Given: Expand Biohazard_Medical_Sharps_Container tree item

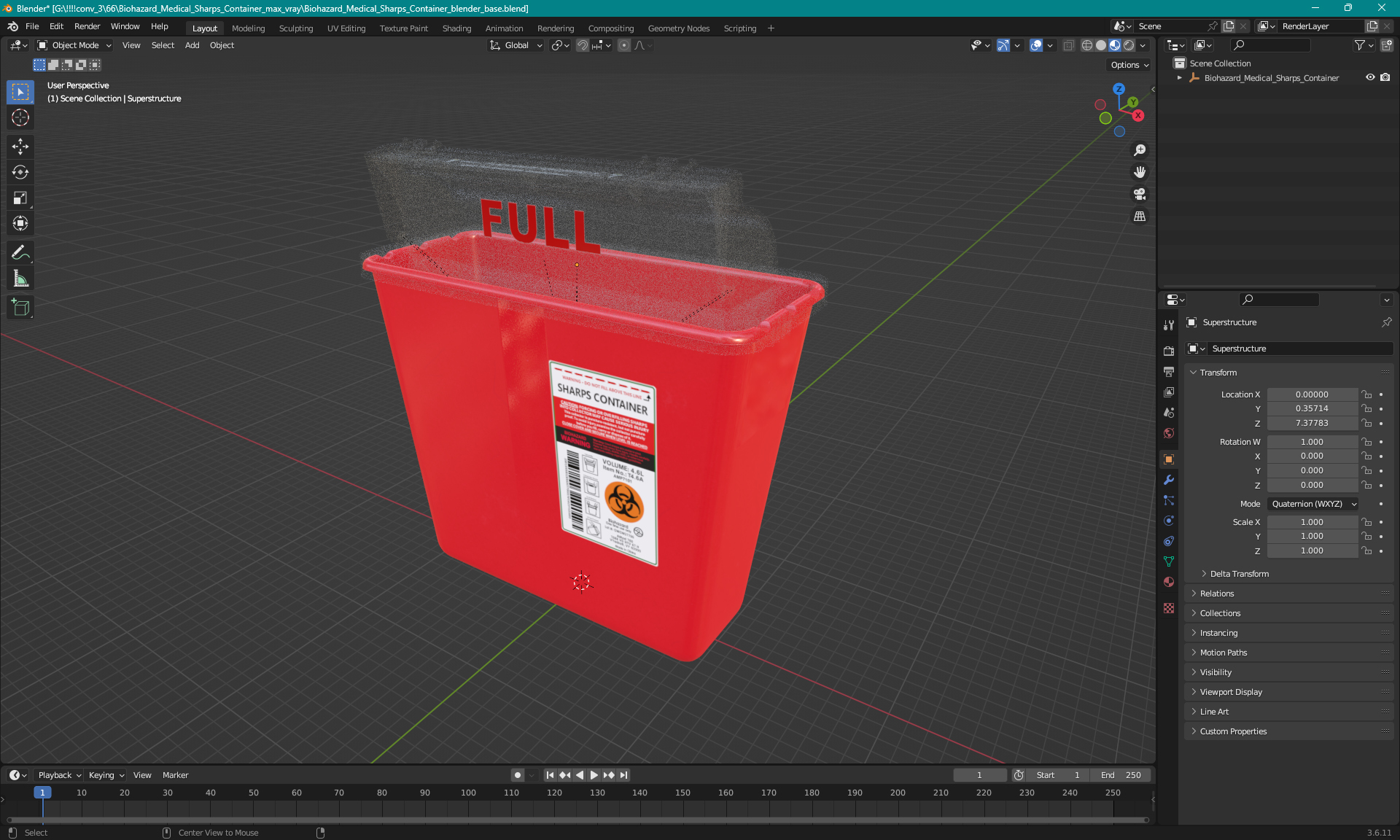Looking at the screenshot, I should [x=1179, y=78].
